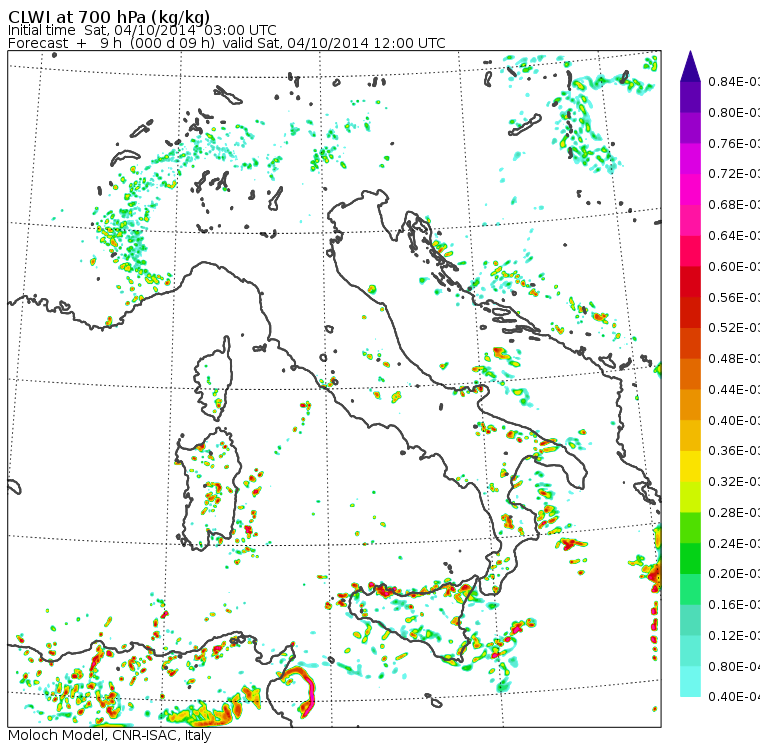760x749 pixels.
Task: Click the 0.12E legend value label
Action: click(x=734, y=636)
